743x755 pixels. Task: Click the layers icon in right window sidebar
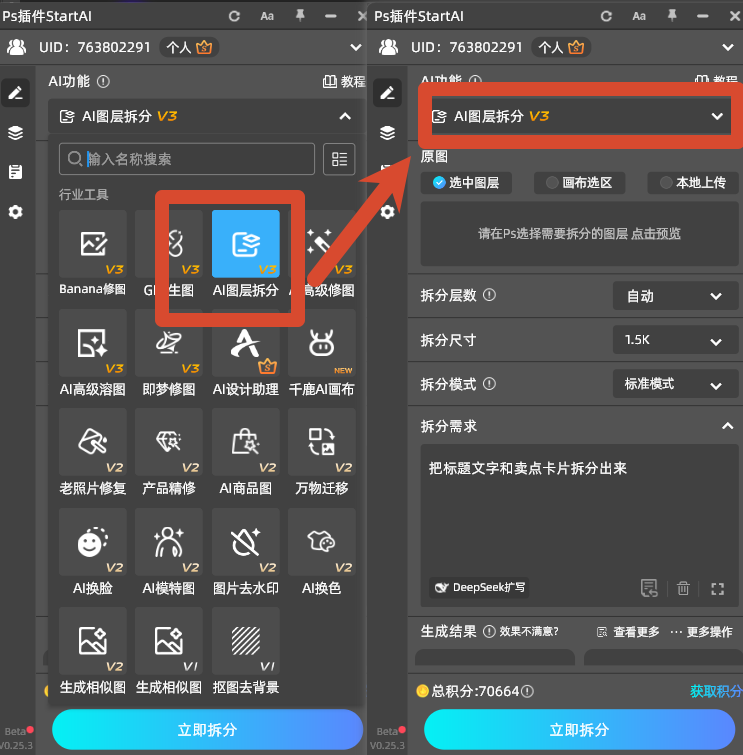pos(387,132)
